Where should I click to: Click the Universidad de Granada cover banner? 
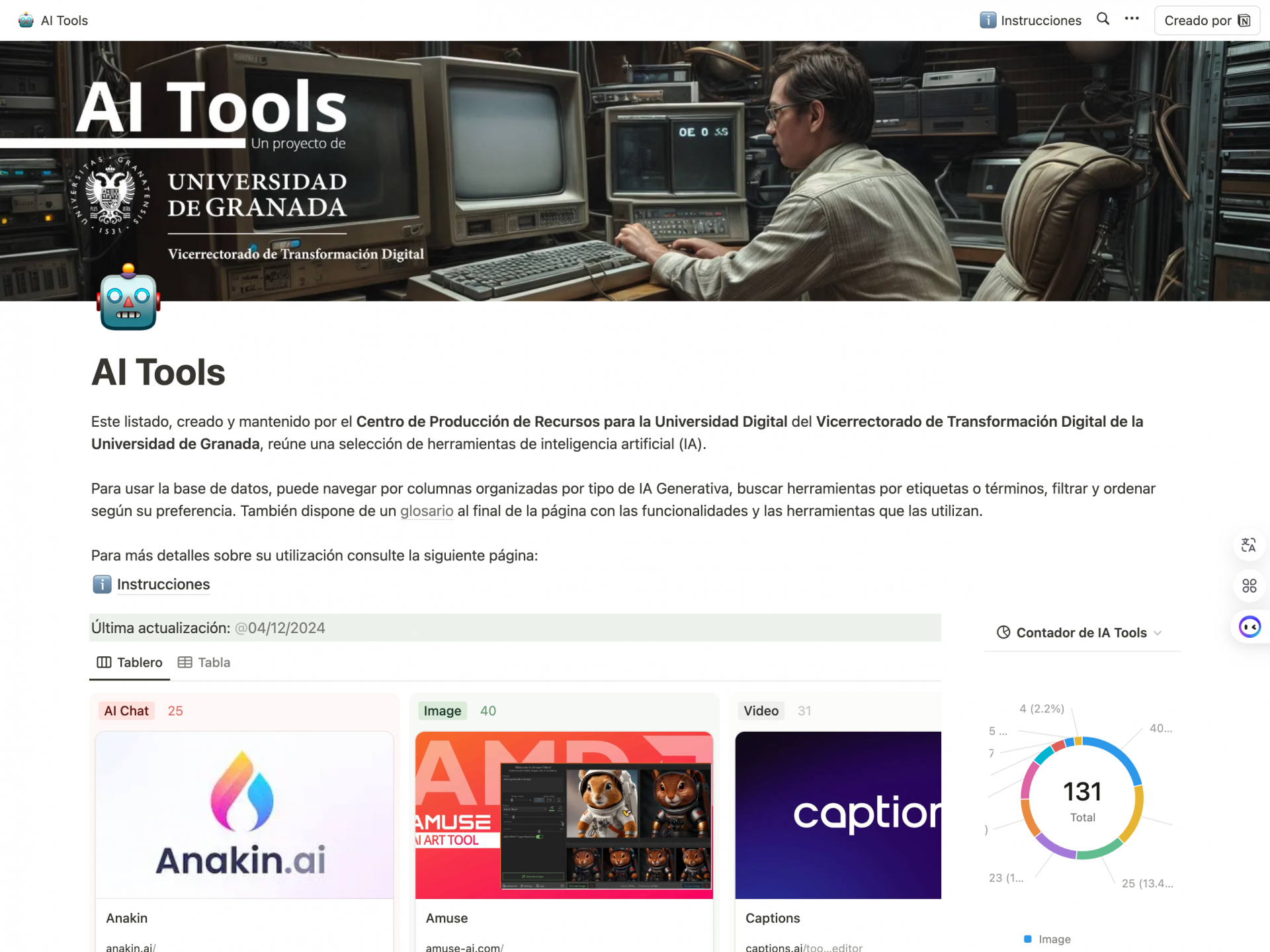(x=635, y=171)
